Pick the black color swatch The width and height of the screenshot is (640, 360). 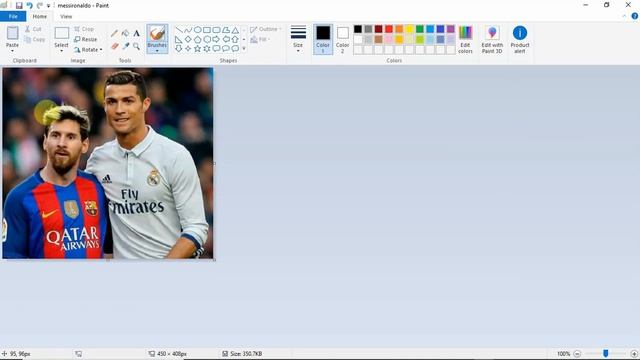[x=358, y=29]
